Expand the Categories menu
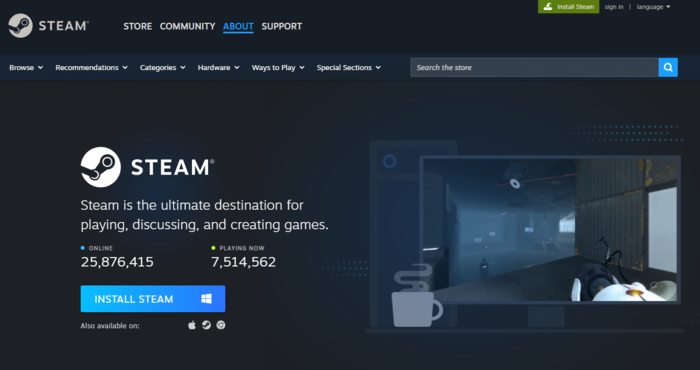The image size is (700, 370). pos(162,67)
